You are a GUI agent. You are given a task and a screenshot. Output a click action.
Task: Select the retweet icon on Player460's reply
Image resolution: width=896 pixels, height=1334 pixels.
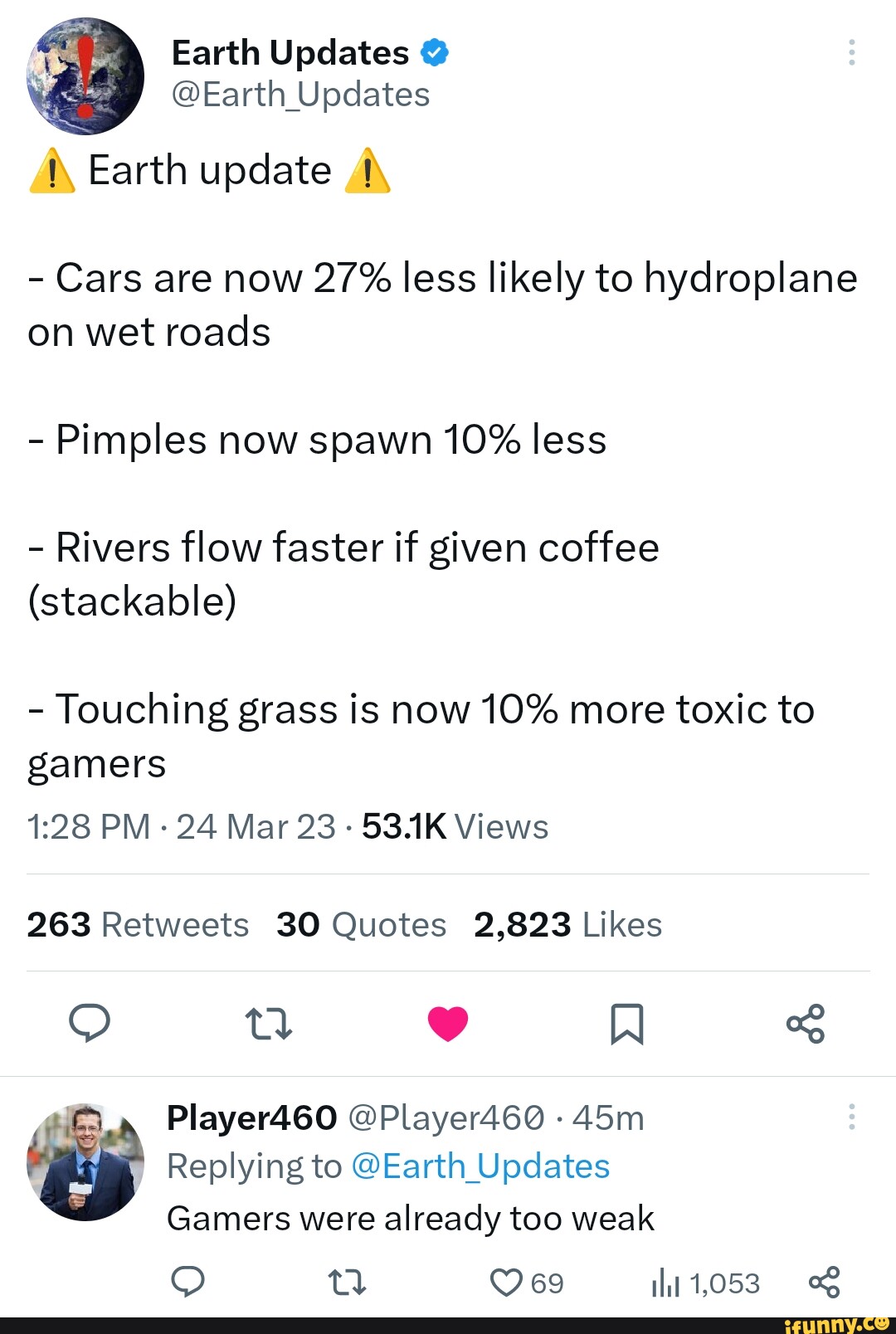pos(346,1282)
